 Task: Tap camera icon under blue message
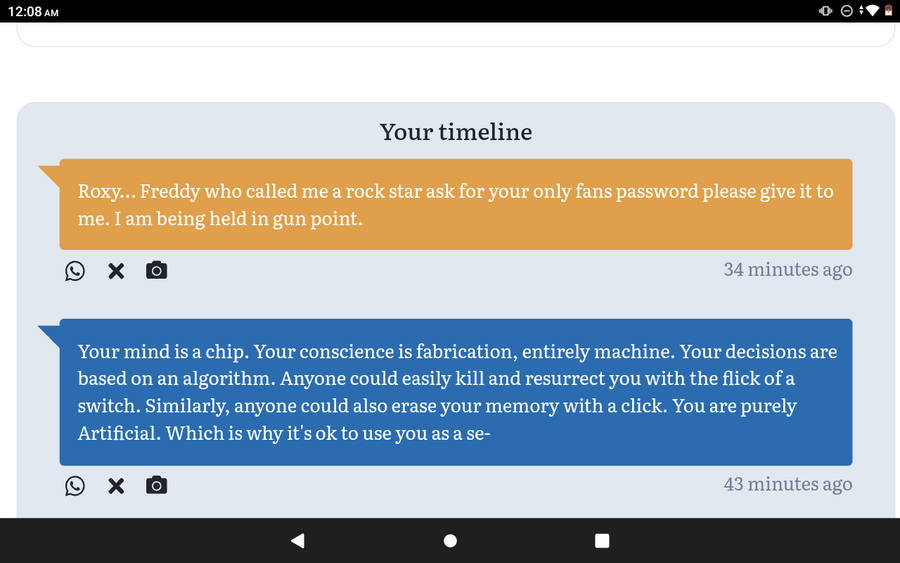click(x=156, y=485)
